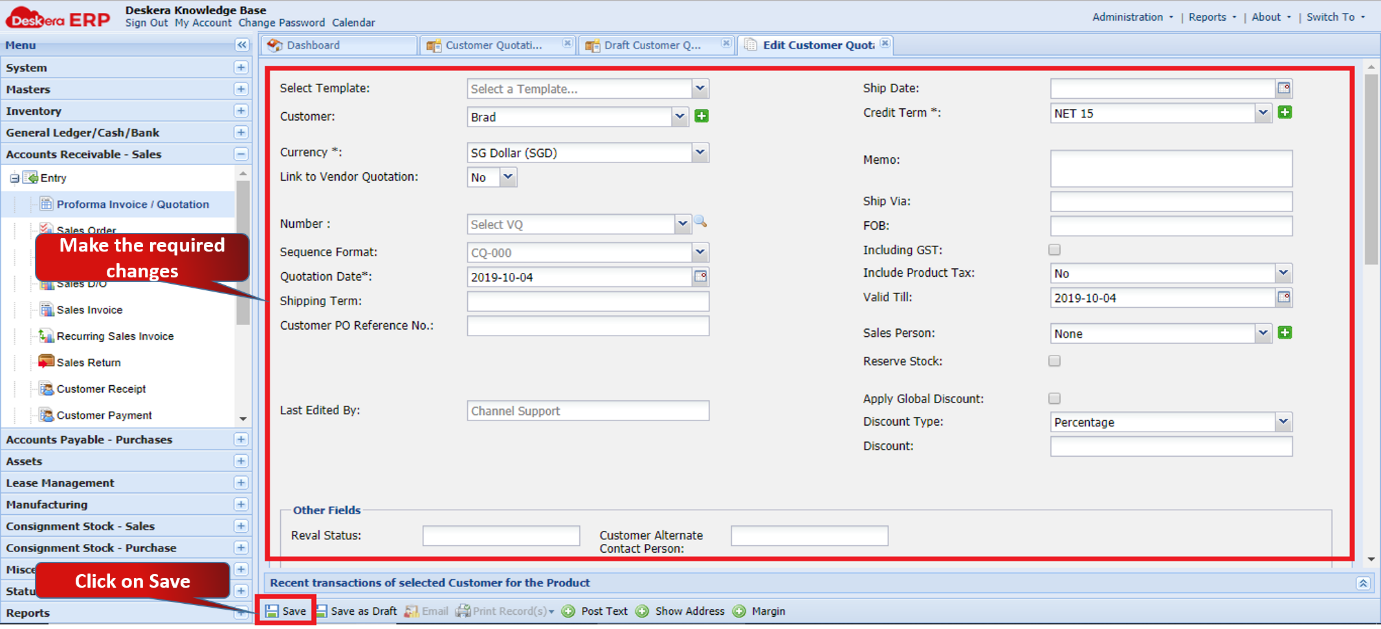This screenshot has height=629, width=1381.
Task: Click Calendar link in header
Action: coord(354,23)
